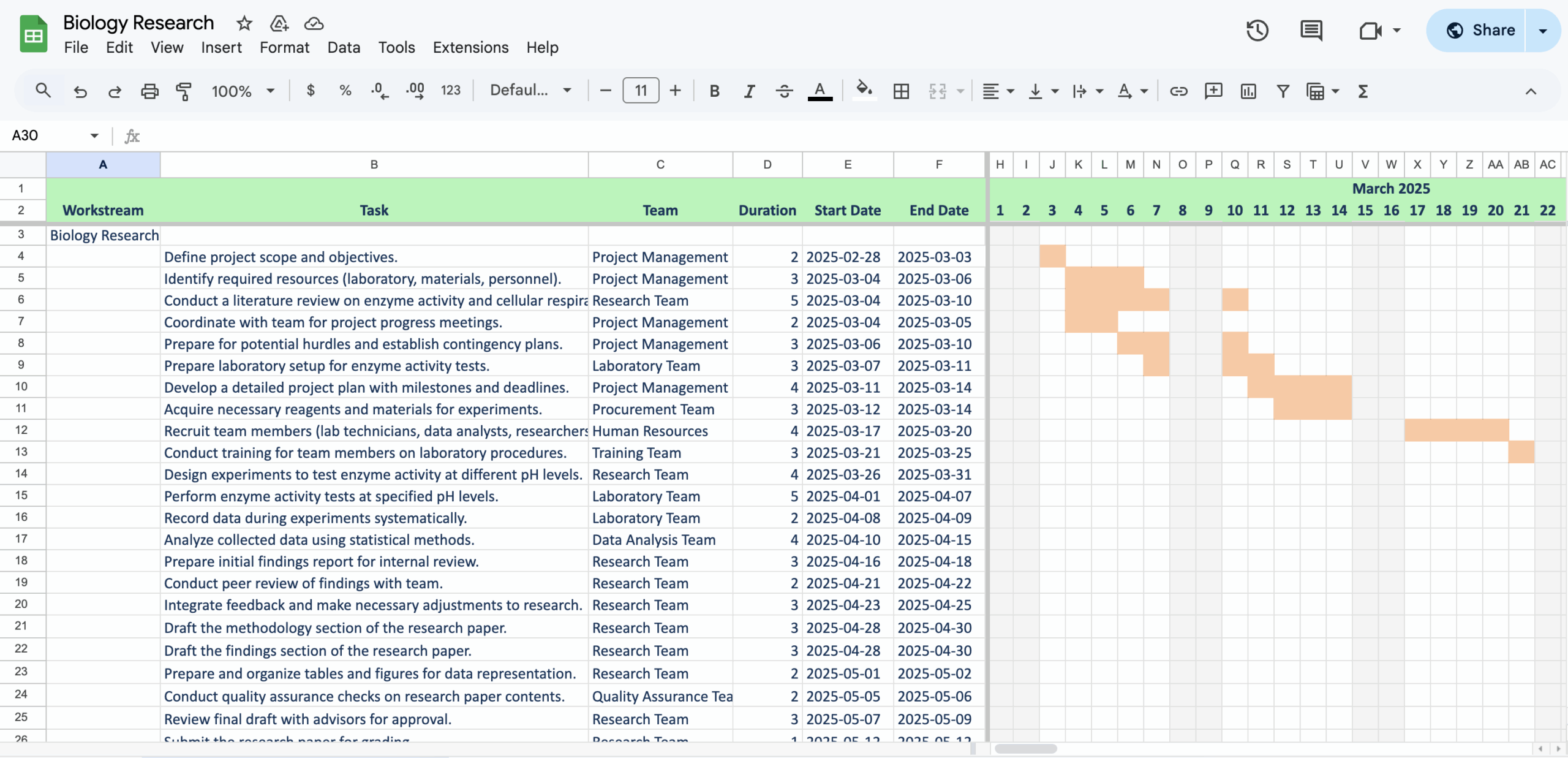
Task: Toggle bold formatting
Action: click(x=714, y=91)
